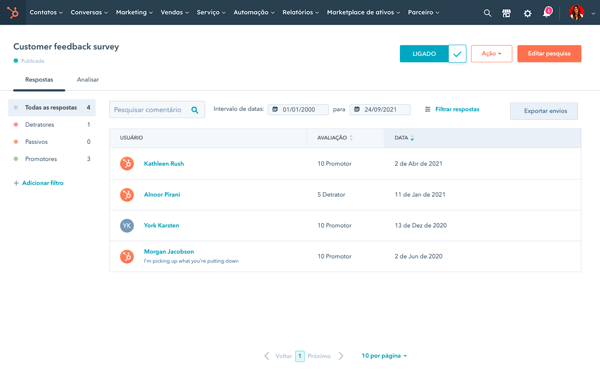
Task: Open the user profile avatar menu
Action: (x=577, y=13)
